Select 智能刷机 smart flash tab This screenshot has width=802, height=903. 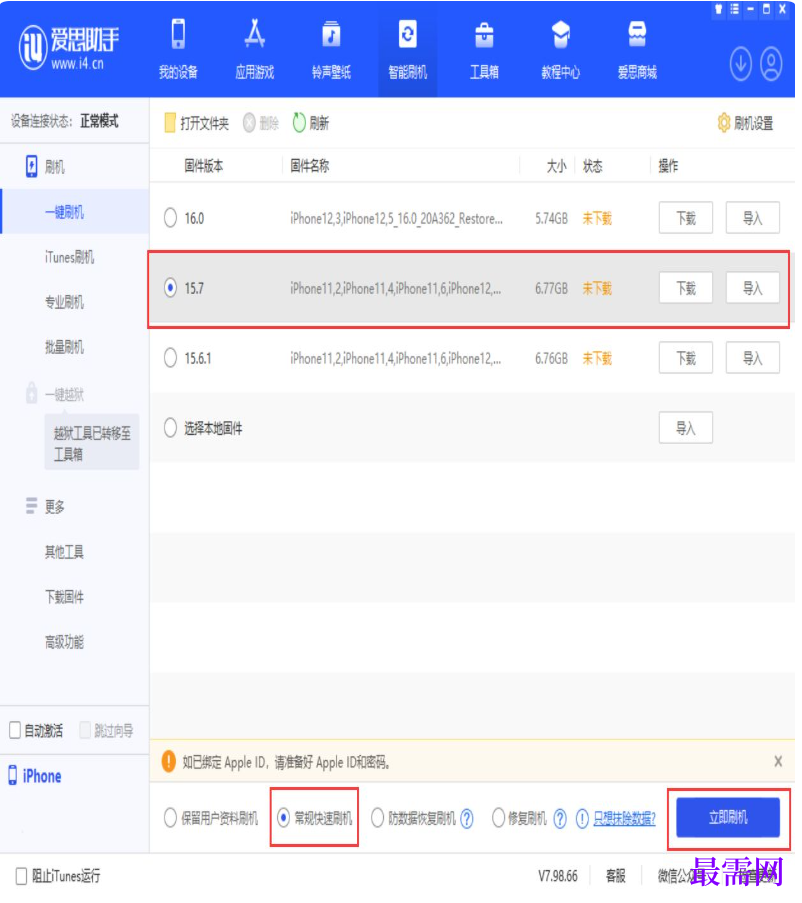coord(408,48)
